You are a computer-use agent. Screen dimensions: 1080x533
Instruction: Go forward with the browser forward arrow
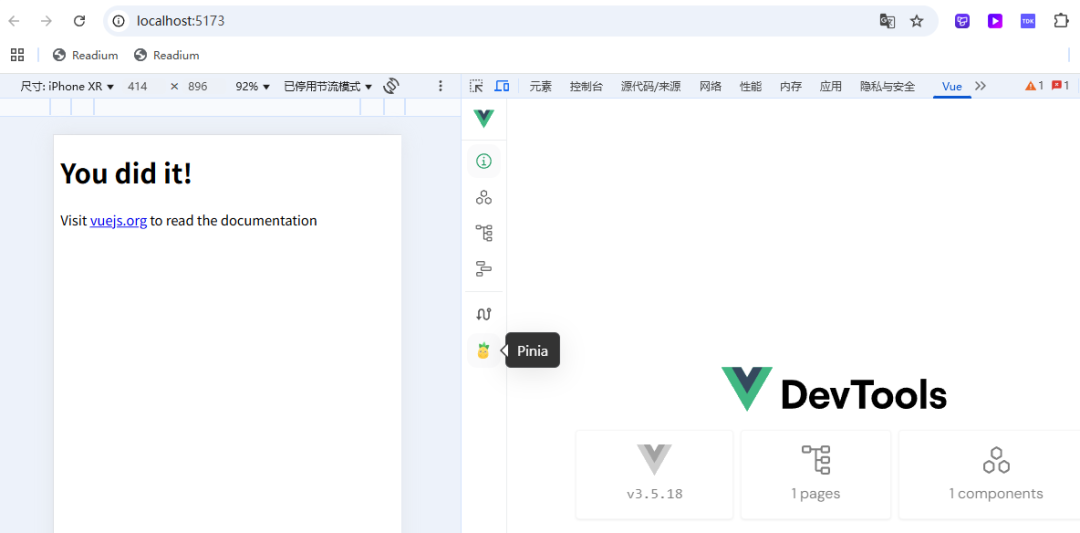pos(46,21)
